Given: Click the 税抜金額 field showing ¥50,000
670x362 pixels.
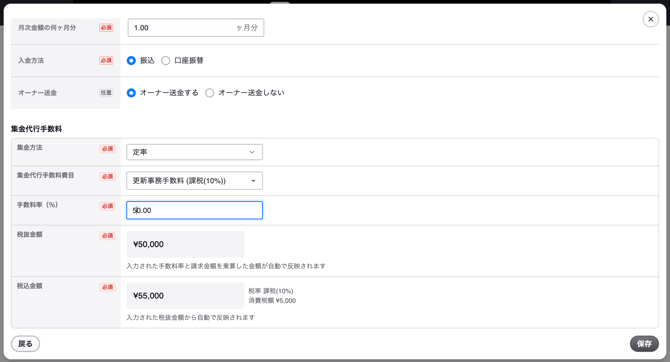Looking at the screenshot, I should pos(185,244).
